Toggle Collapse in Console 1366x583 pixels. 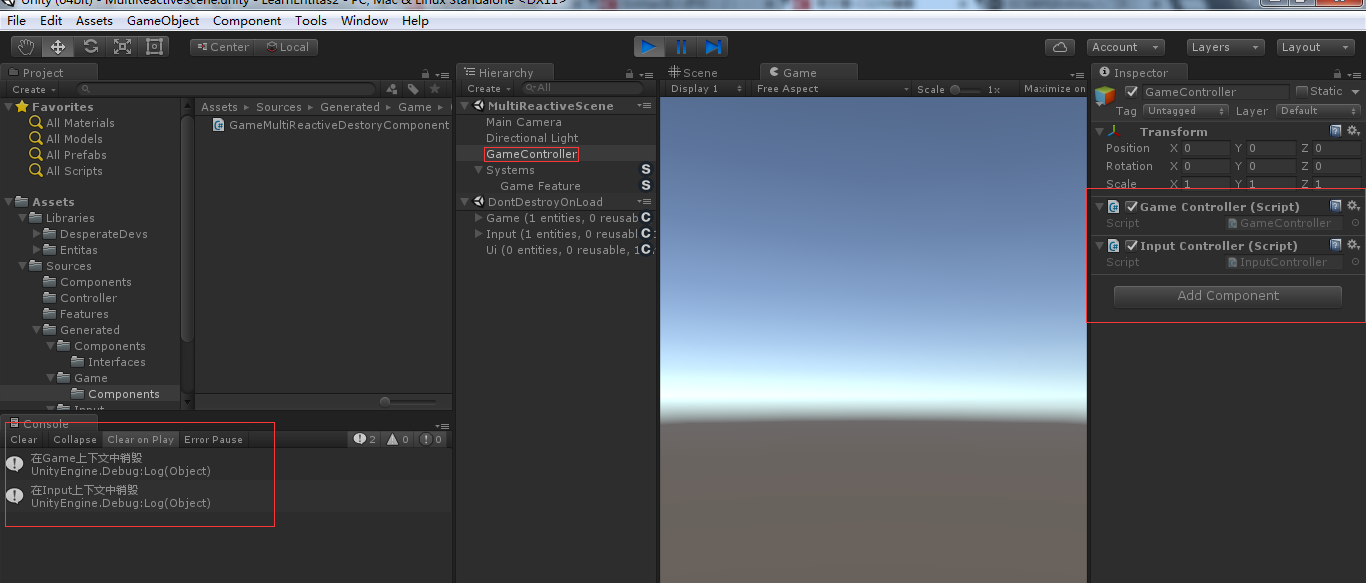click(75, 439)
